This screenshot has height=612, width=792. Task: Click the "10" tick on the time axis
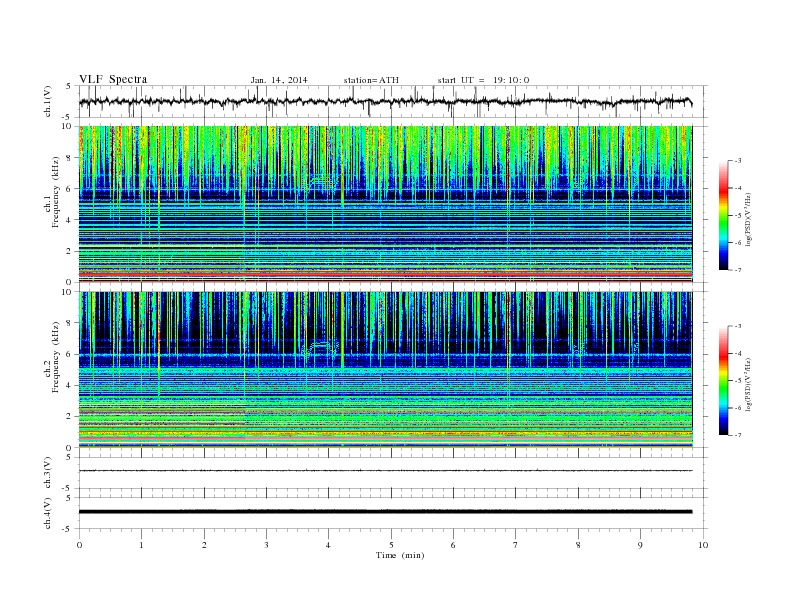(x=703, y=545)
